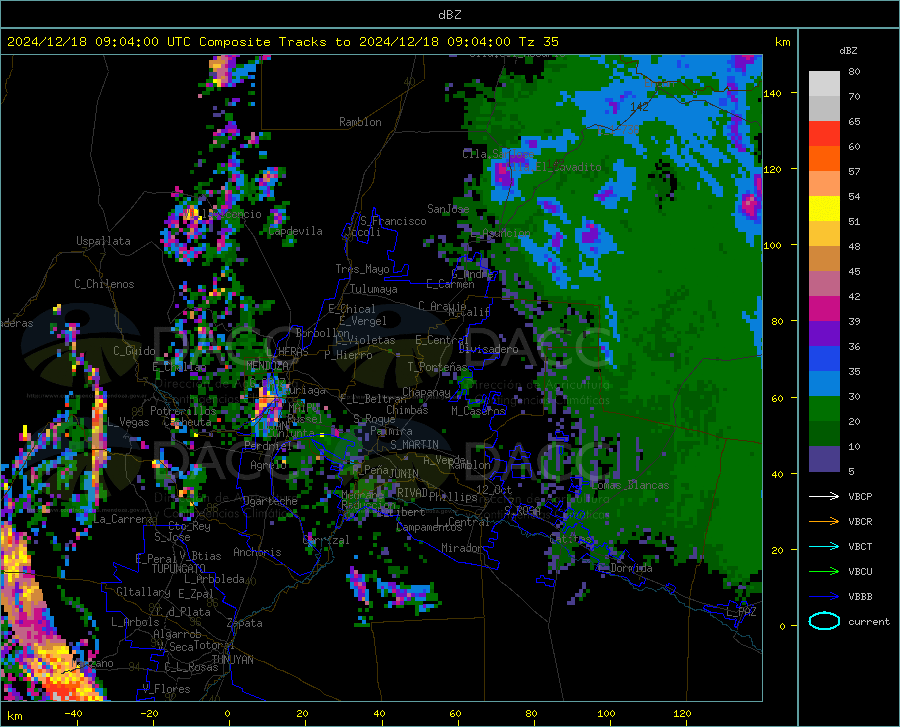Click the Potrerillos label
Viewport: 900px width, 727px height.
click(x=183, y=411)
